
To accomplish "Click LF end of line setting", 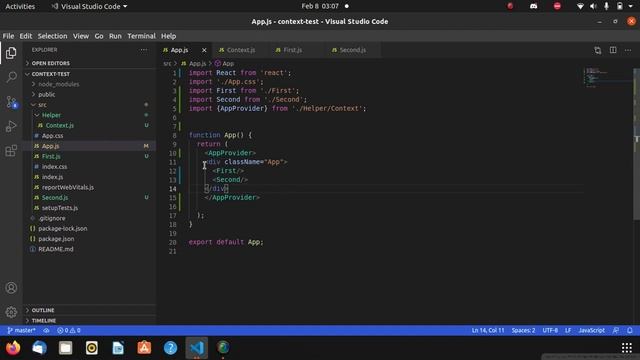I will (x=568, y=330).
